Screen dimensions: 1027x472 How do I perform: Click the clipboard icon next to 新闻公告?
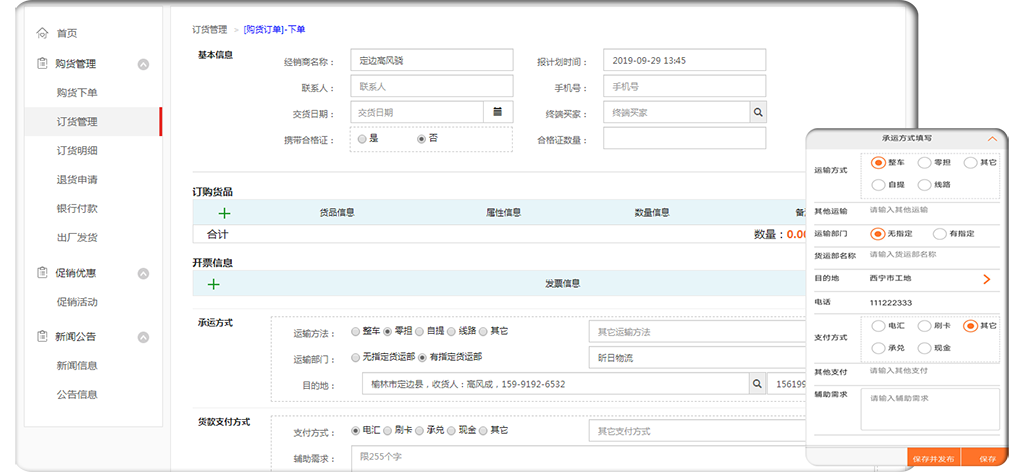[42, 337]
